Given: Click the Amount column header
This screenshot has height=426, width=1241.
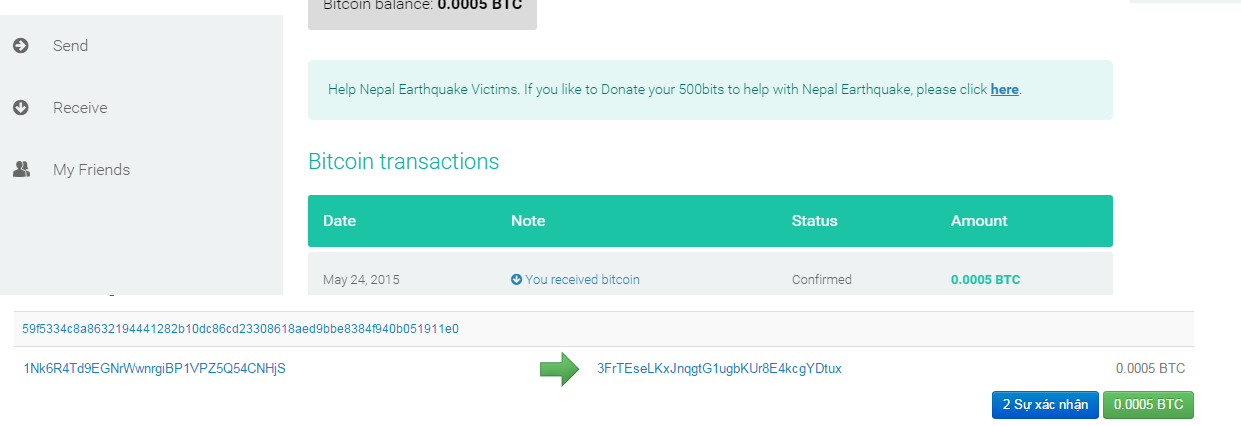Looking at the screenshot, I should pyautogui.click(x=979, y=221).
